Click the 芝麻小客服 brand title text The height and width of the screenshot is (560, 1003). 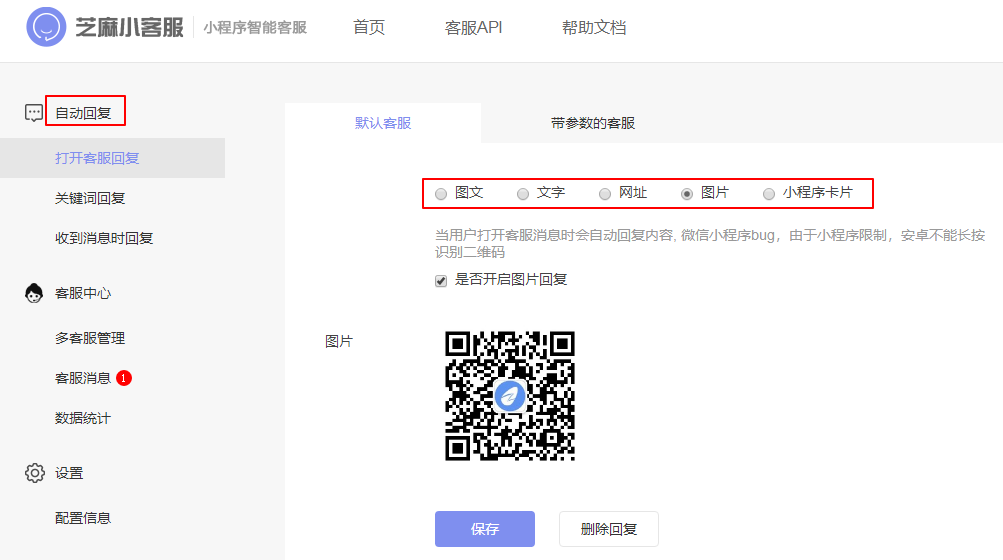[x=129, y=28]
